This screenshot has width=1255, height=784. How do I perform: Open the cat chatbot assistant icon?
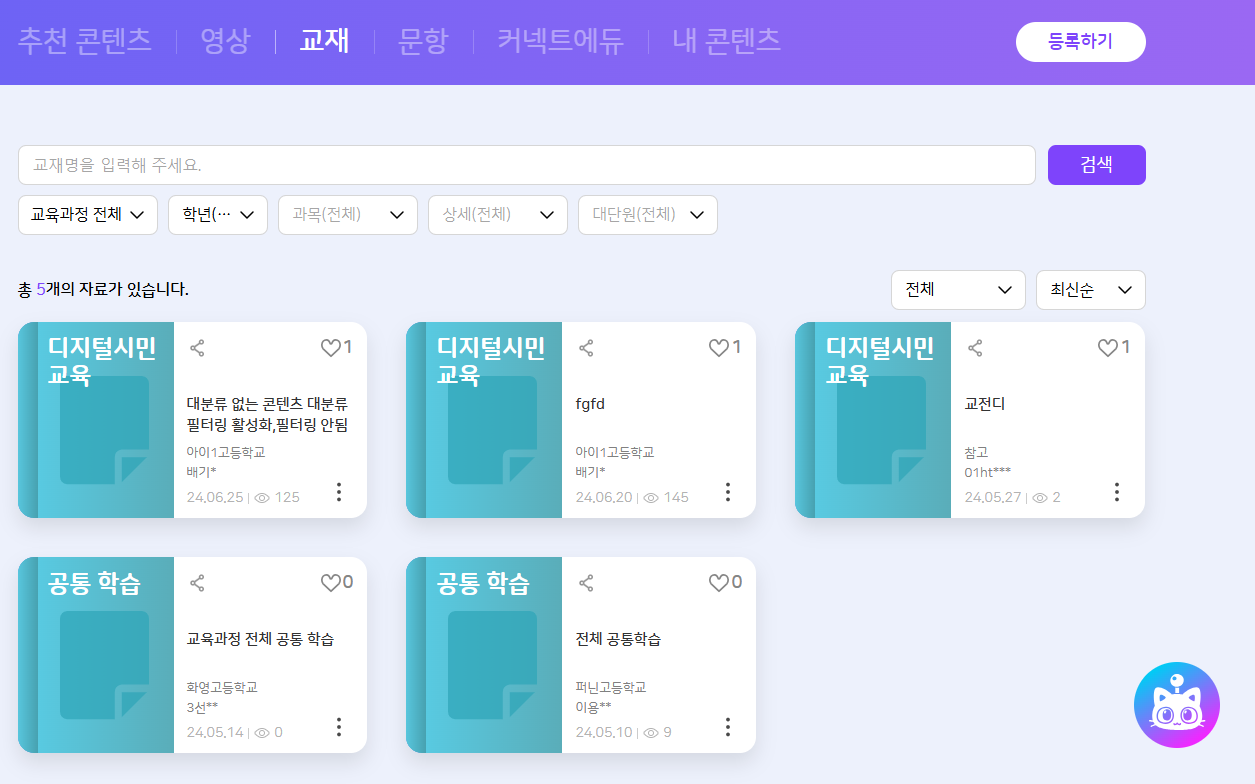pos(1176,705)
